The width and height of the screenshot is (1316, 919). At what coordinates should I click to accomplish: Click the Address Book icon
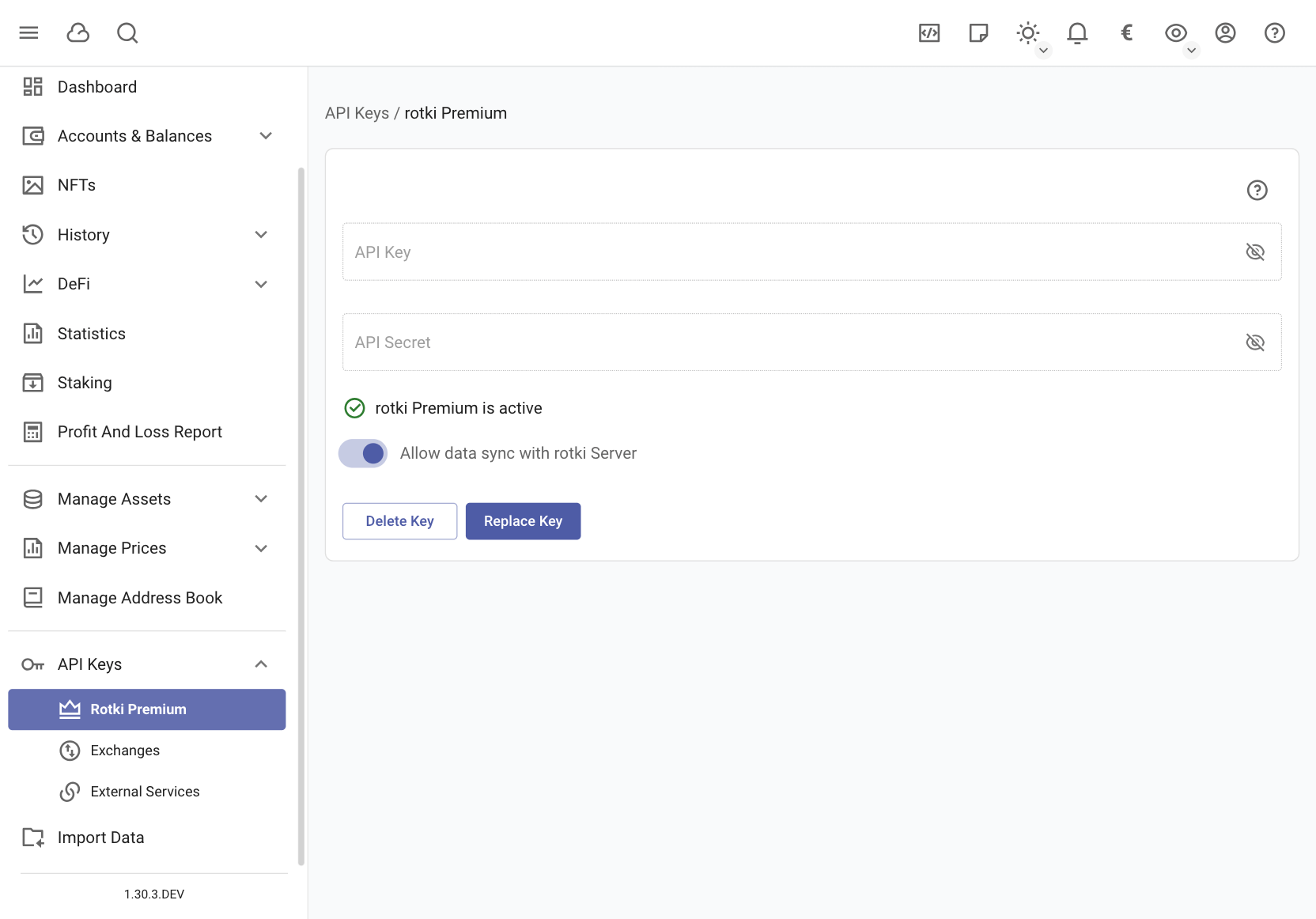(x=32, y=598)
